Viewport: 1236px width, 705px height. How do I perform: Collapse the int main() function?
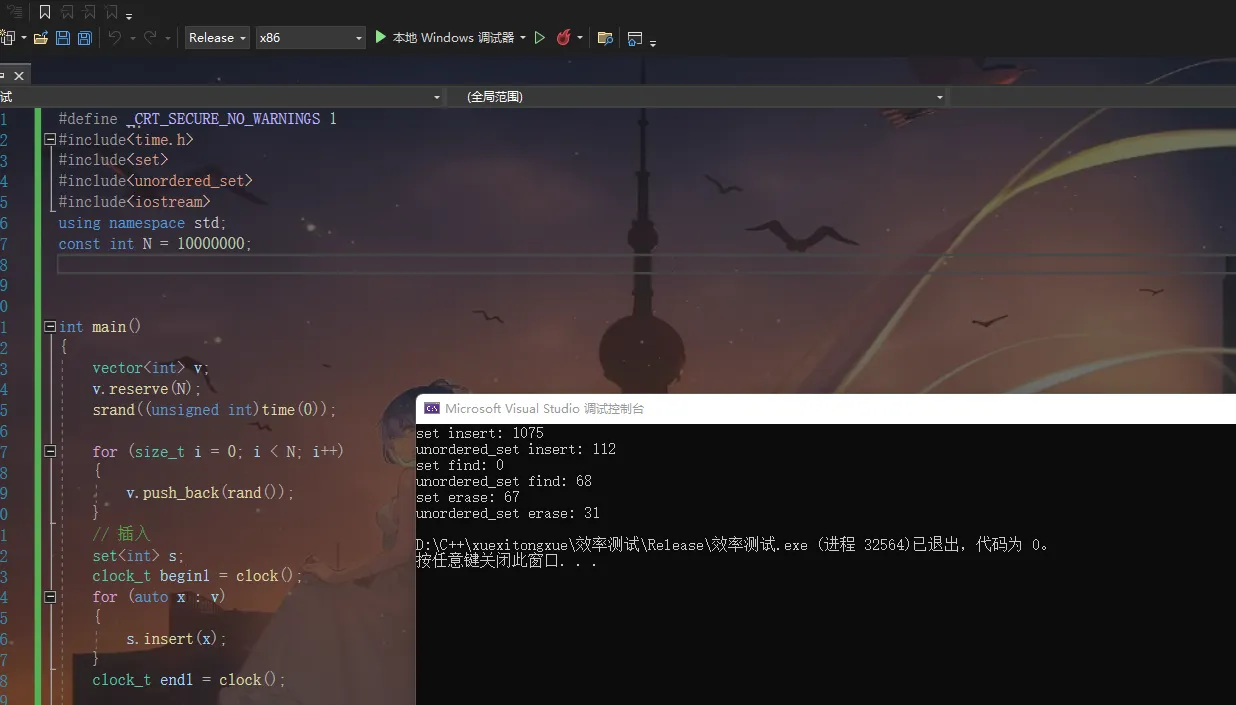click(x=50, y=327)
